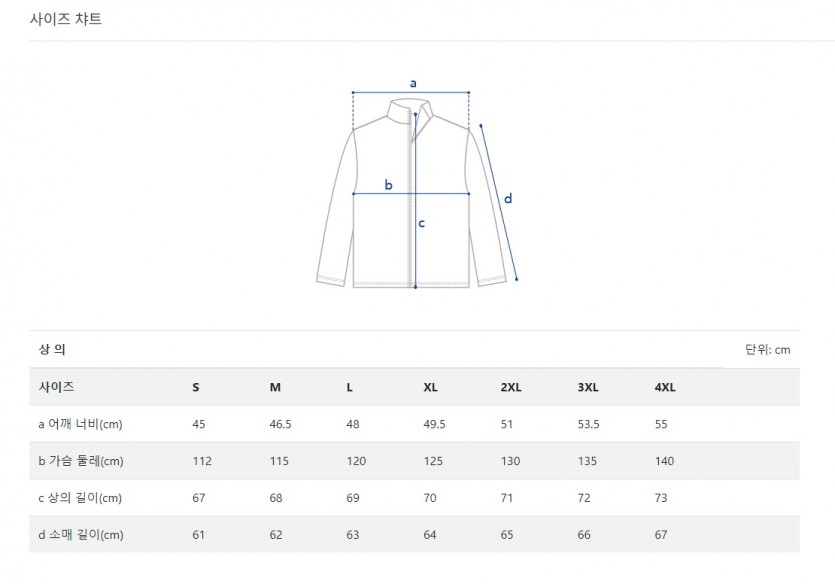Image resolution: width=835 pixels, height=584 pixels.
Task: Click the '사이즈 챠트' heading
Action: pyautogui.click(x=66, y=19)
